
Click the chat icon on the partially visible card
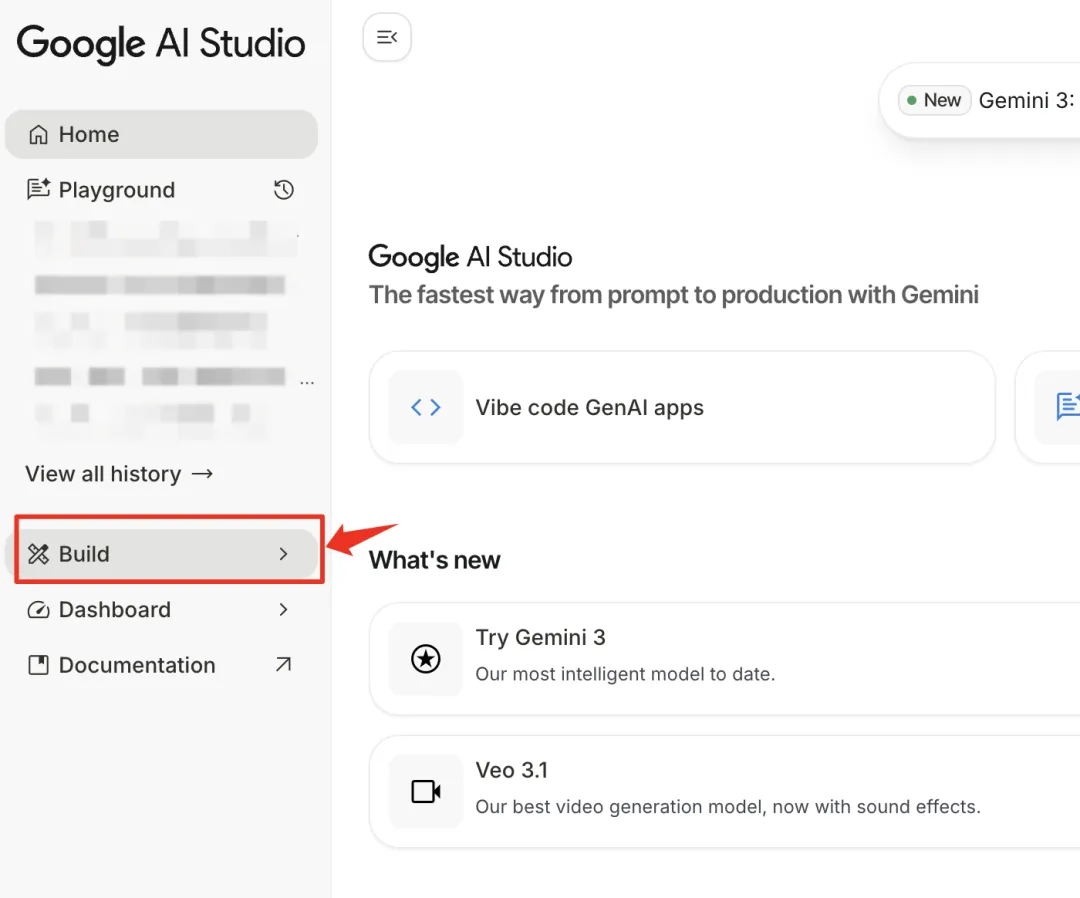coord(1067,406)
